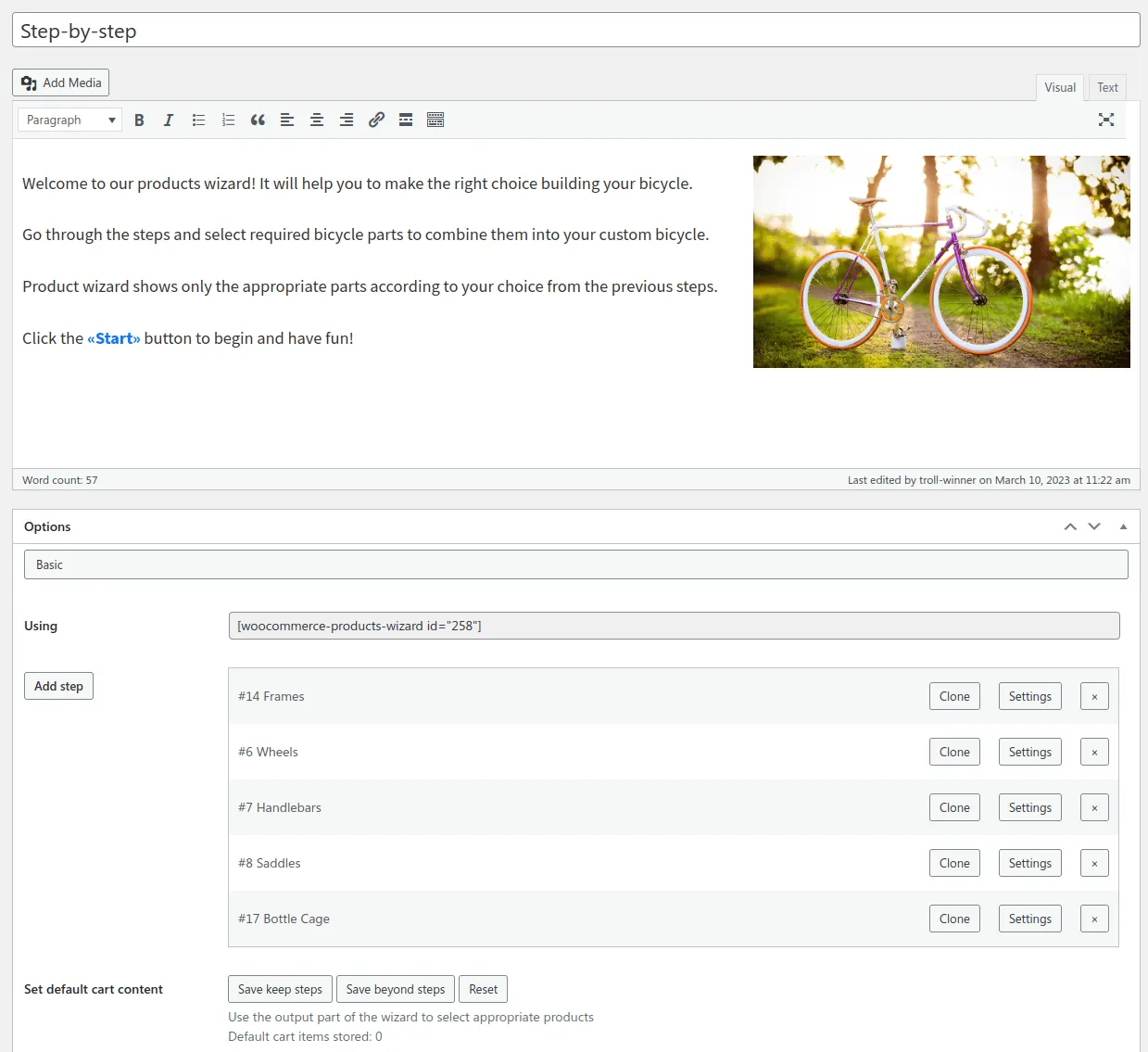Screen dimensions: 1148x1052
Task: Click the Add step button
Action: pos(58,686)
